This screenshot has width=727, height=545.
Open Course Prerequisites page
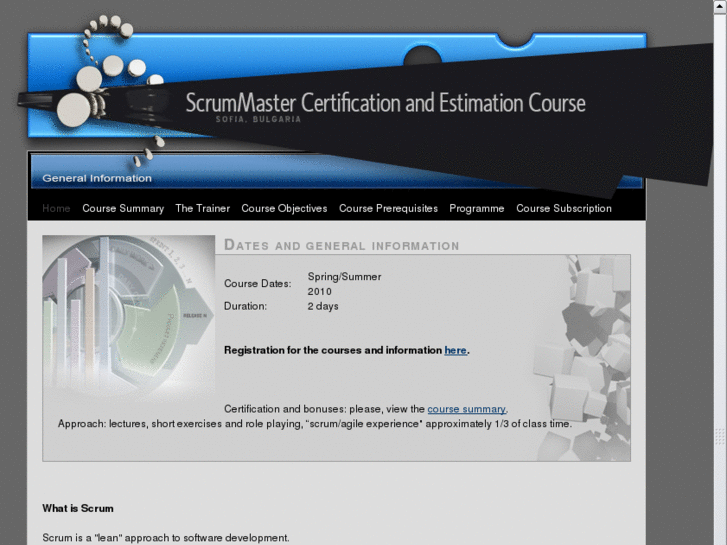coord(388,208)
